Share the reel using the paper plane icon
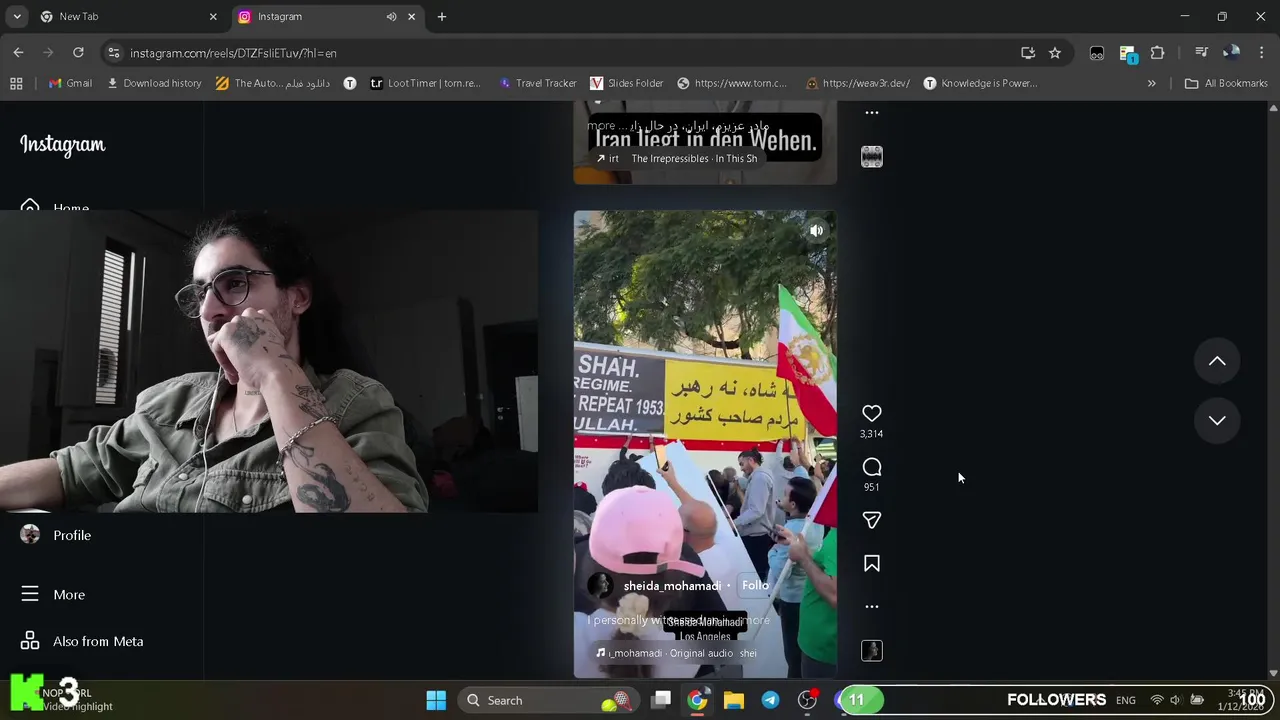The height and width of the screenshot is (720, 1280). click(871, 520)
